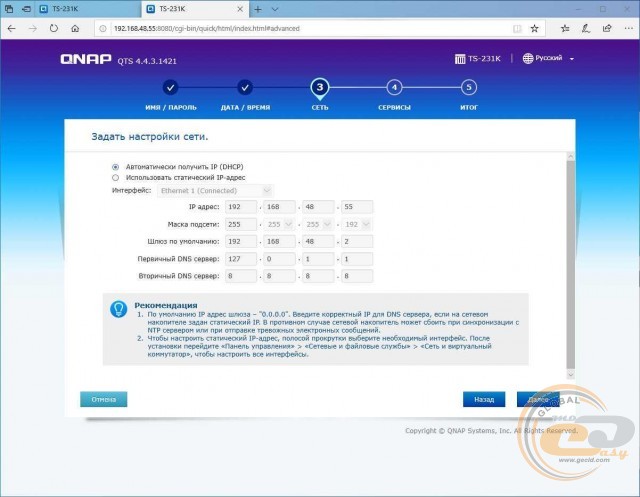Click the Задать настройки сети heading
This screenshot has width=640, height=497.
(x=150, y=137)
